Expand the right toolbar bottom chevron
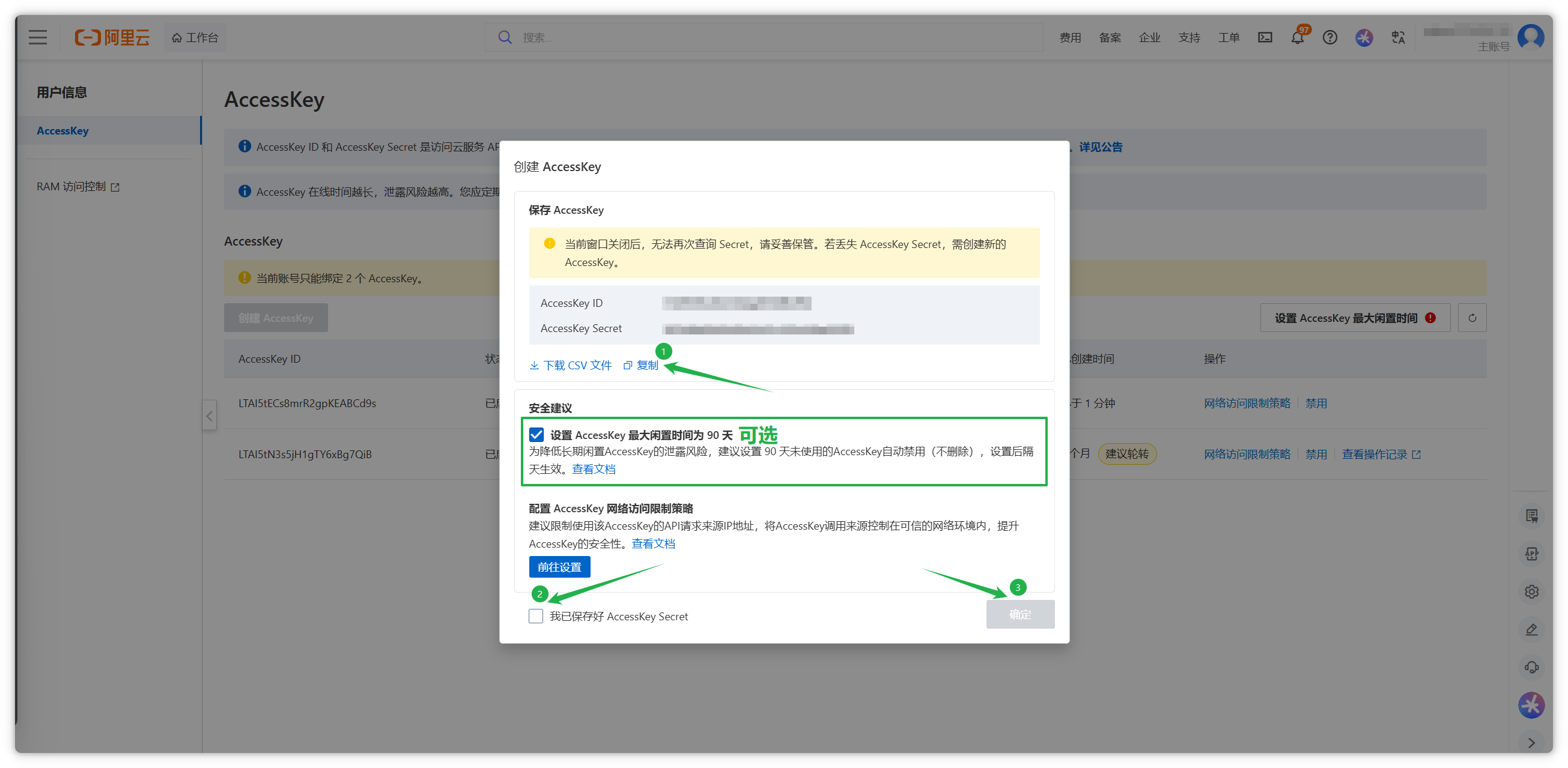Screen dimensions: 1568x768 pos(1531,742)
